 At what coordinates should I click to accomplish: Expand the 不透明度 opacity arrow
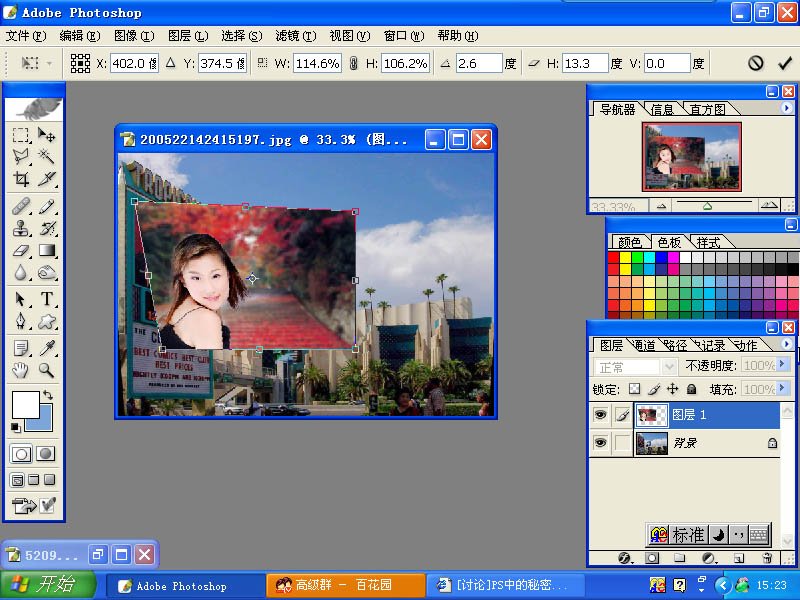(x=784, y=367)
